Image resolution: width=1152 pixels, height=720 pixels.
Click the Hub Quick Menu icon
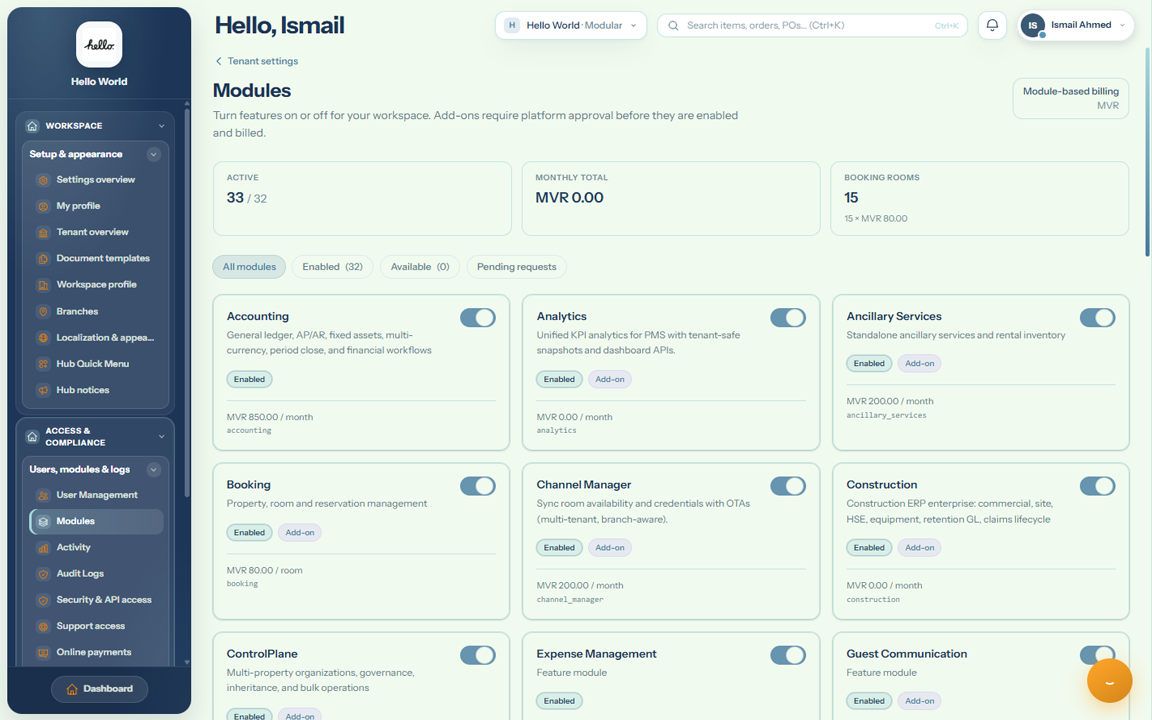[43, 364]
